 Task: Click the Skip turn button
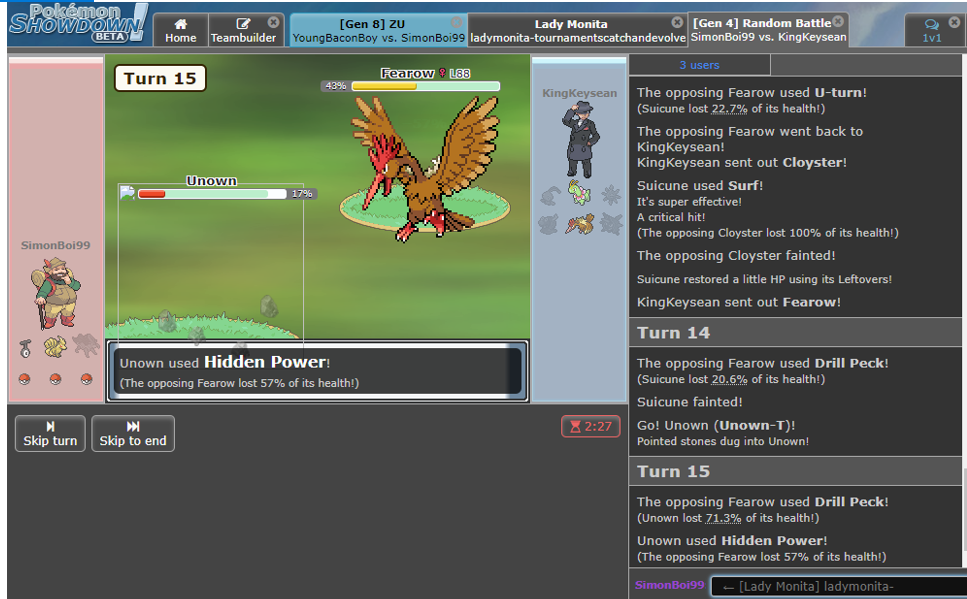[51, 433]
